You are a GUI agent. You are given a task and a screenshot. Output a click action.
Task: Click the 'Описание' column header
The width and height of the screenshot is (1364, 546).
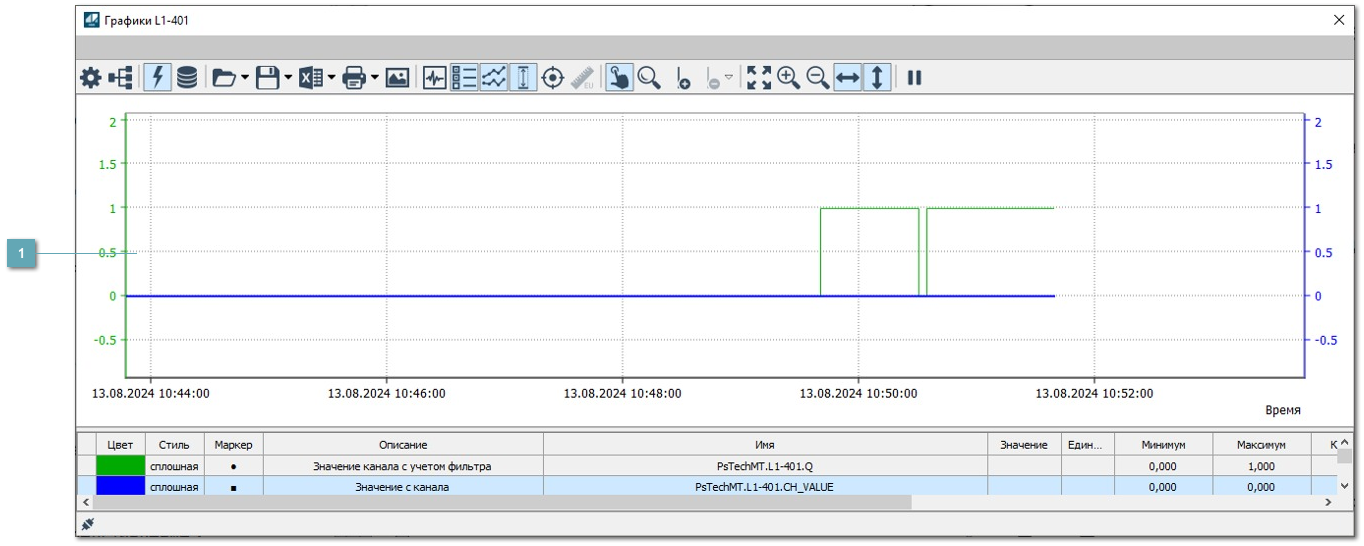403,445
